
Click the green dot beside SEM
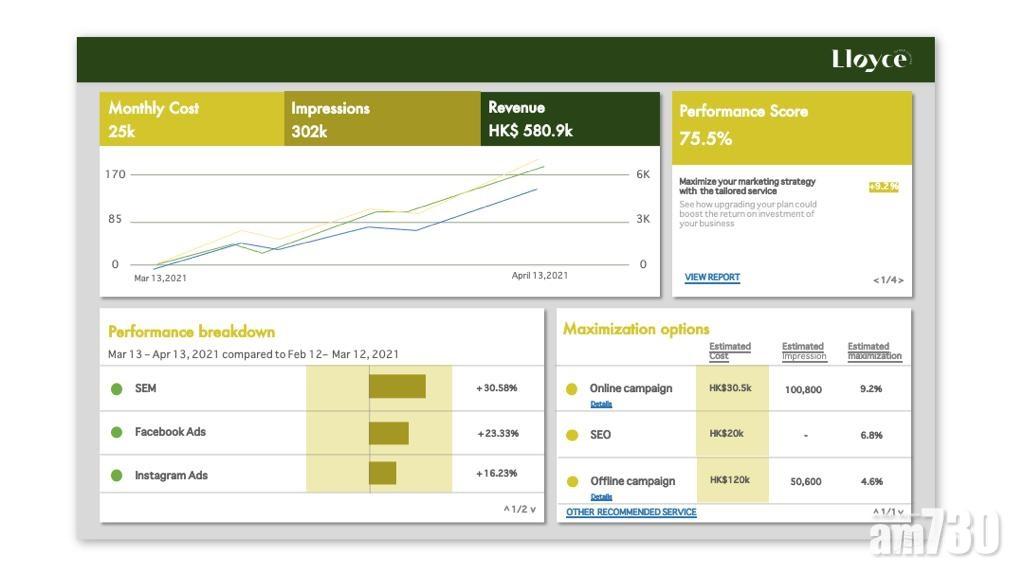coord(117,389)
